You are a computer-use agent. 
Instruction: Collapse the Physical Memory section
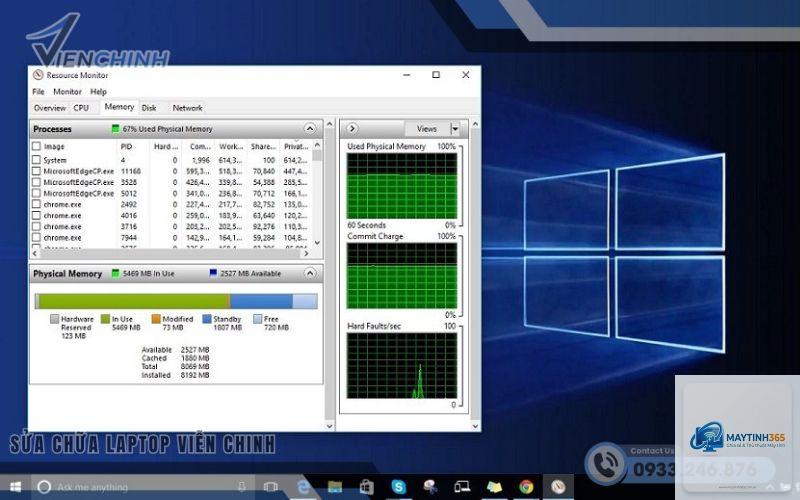(x=310, y=273)
